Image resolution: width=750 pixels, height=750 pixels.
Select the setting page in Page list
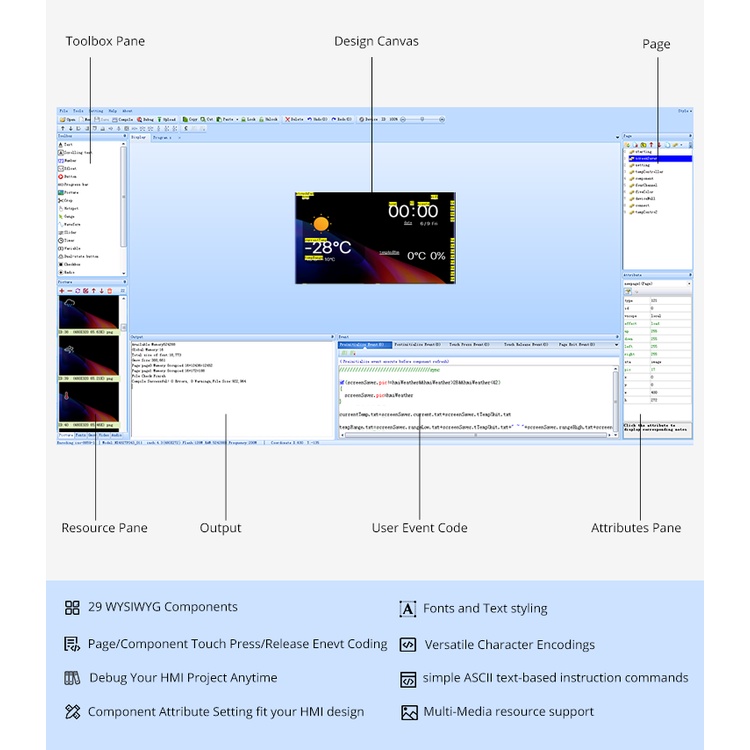click(642, 165)
